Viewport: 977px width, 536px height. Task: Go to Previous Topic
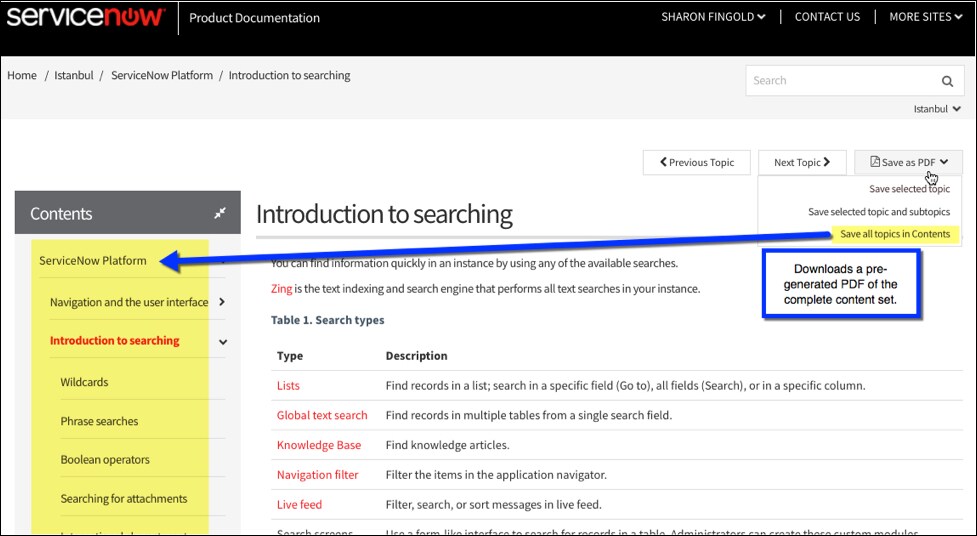coord(697,162)
